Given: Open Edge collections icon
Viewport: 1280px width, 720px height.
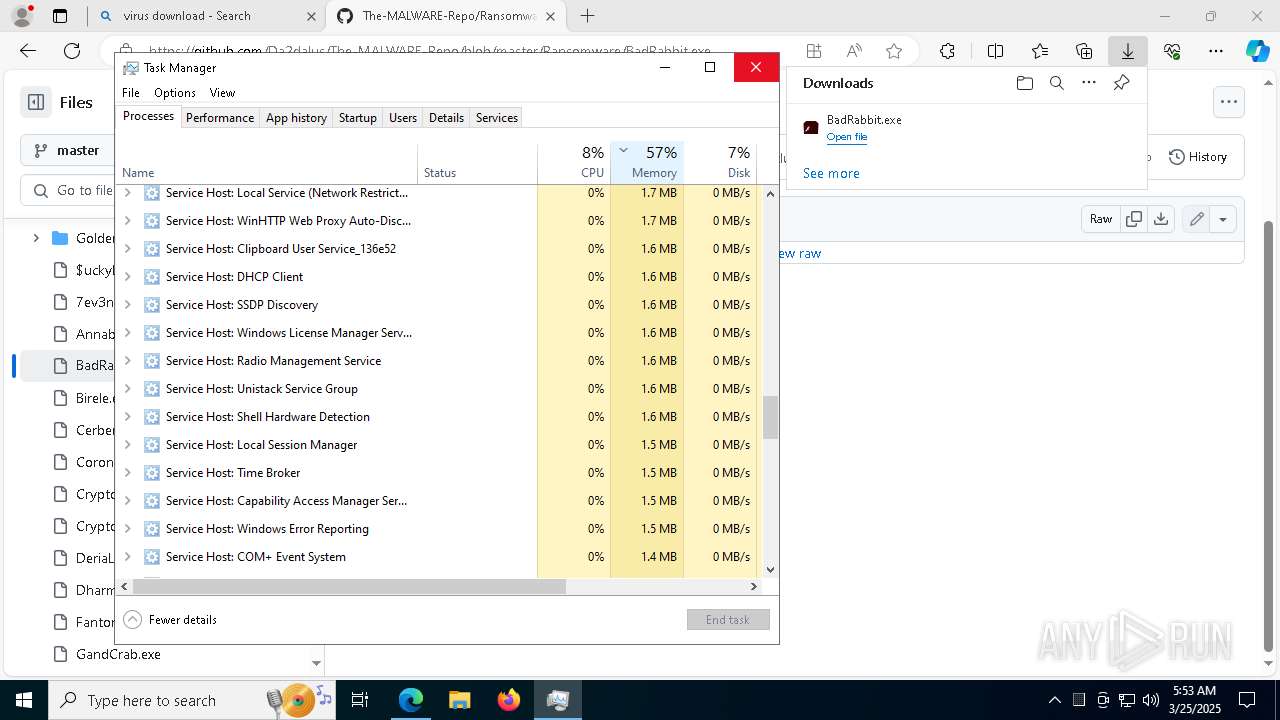Looking at the screenshot, I should click(1084, 51).
